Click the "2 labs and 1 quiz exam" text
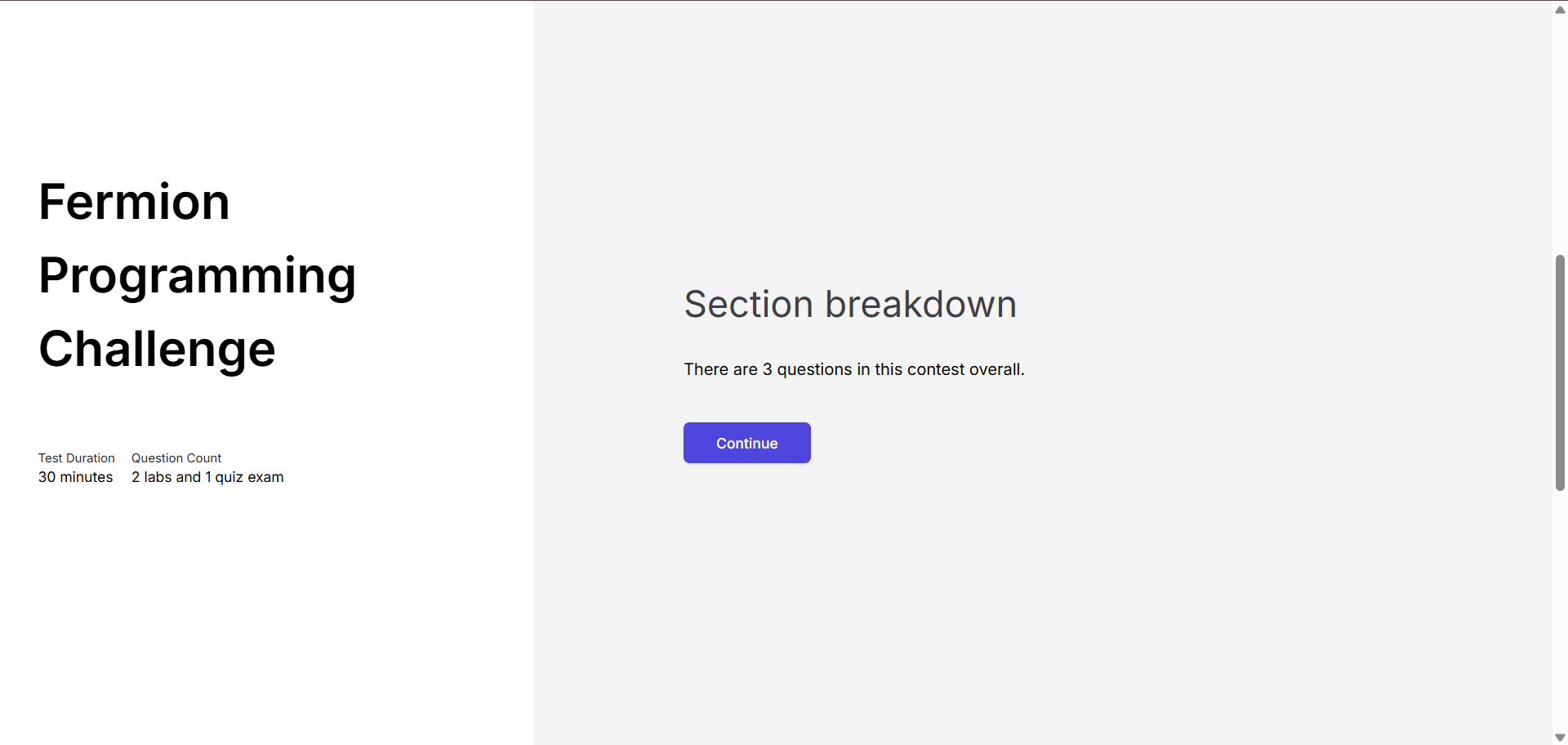The image size is (1568, 745). click(x=207, y=477)
